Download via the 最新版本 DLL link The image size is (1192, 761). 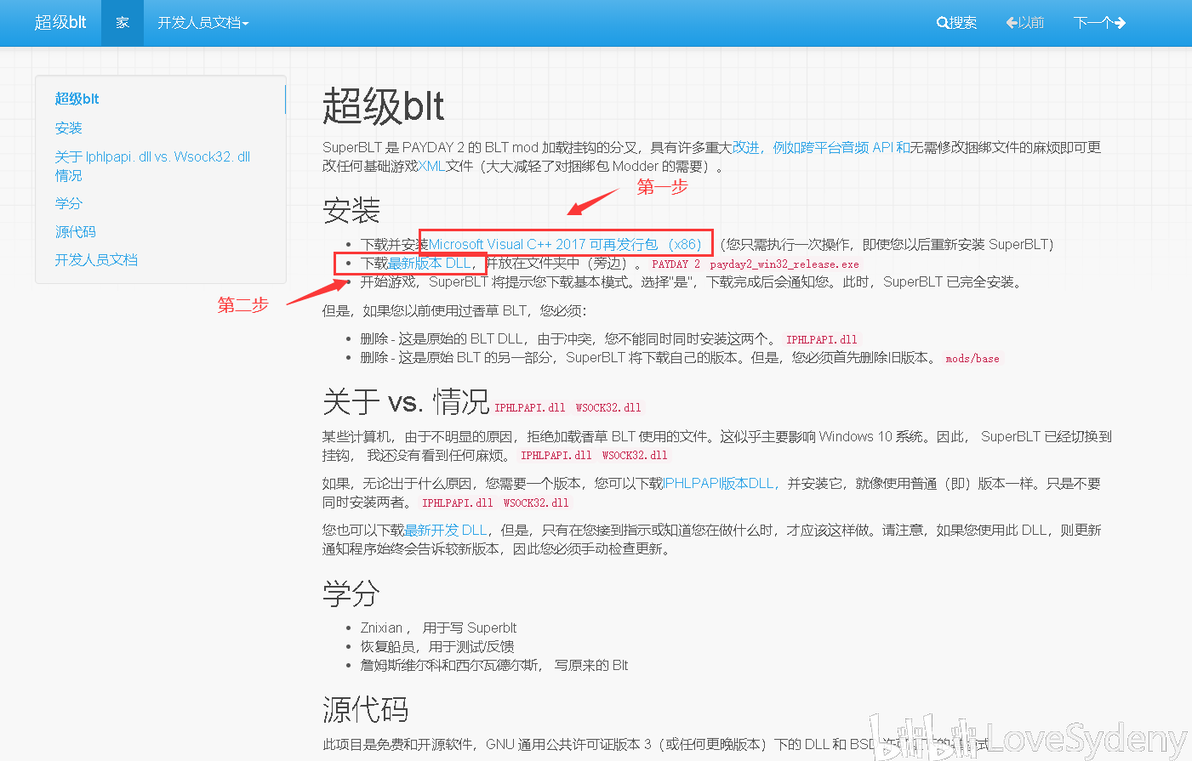(430, 263)
